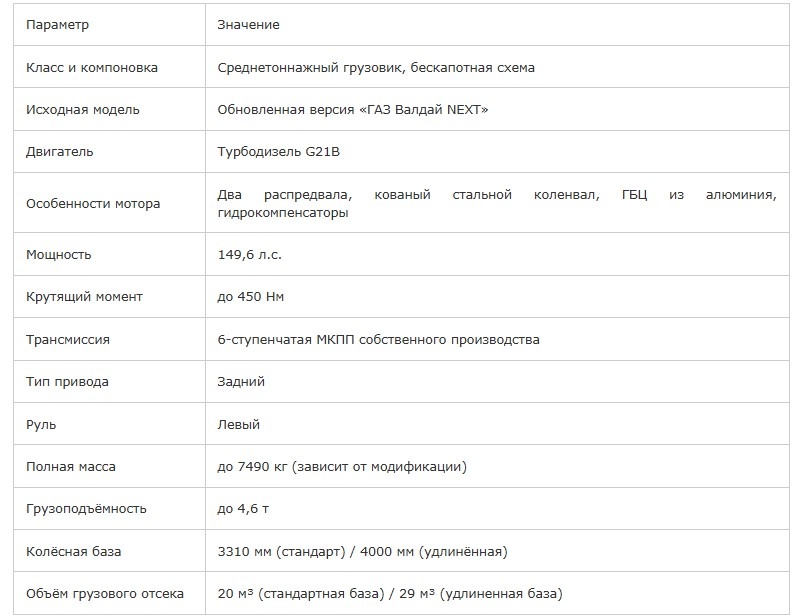Select the 'Объём грузового отсека' label
Viewport: 800px width, 615px height.
click(105, 594)
